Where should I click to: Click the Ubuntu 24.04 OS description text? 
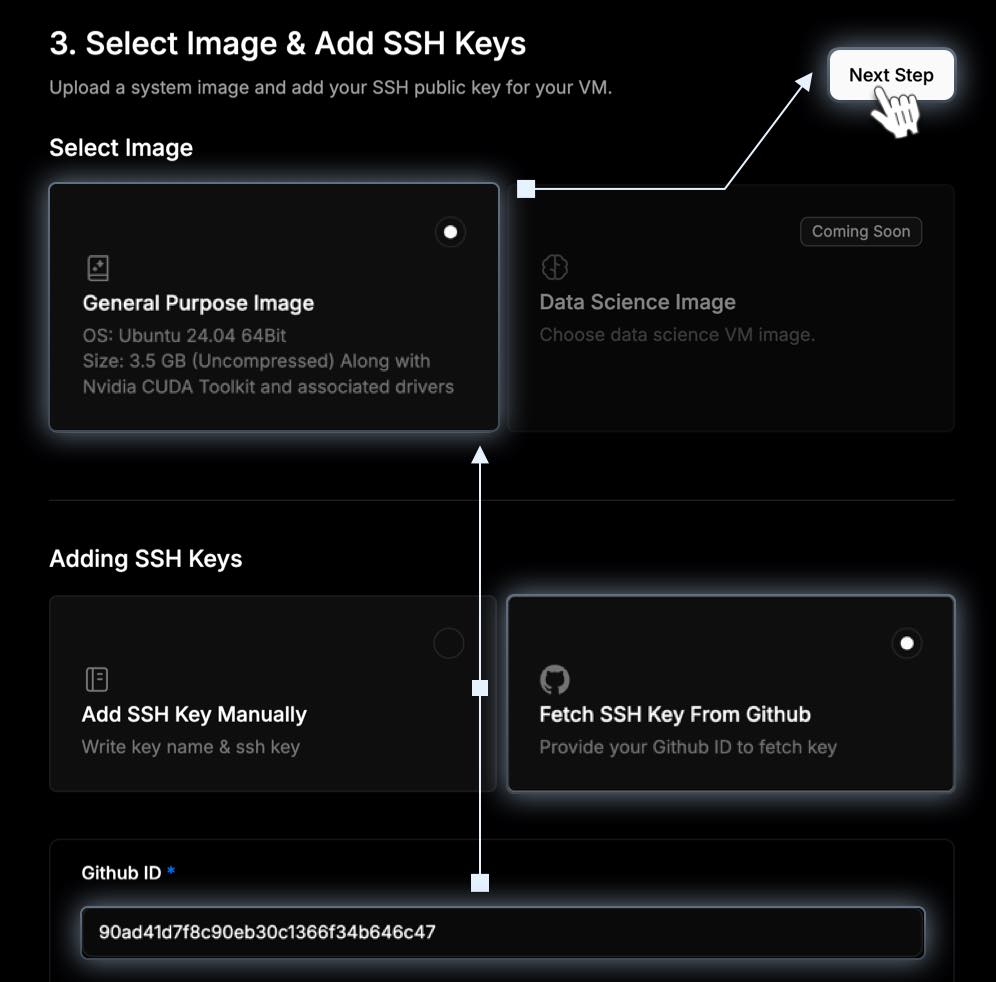tap(184, 335)
